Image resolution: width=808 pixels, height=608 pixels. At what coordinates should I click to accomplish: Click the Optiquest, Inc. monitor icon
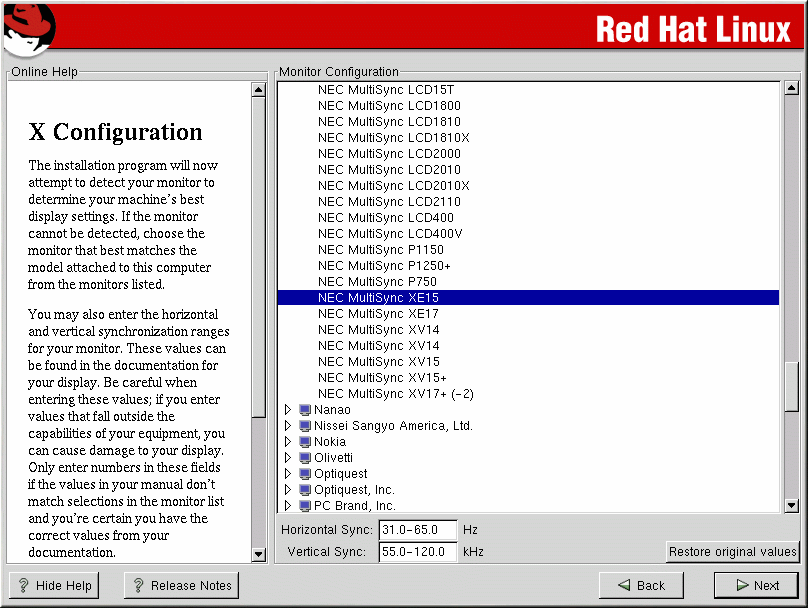pos(305,490)
